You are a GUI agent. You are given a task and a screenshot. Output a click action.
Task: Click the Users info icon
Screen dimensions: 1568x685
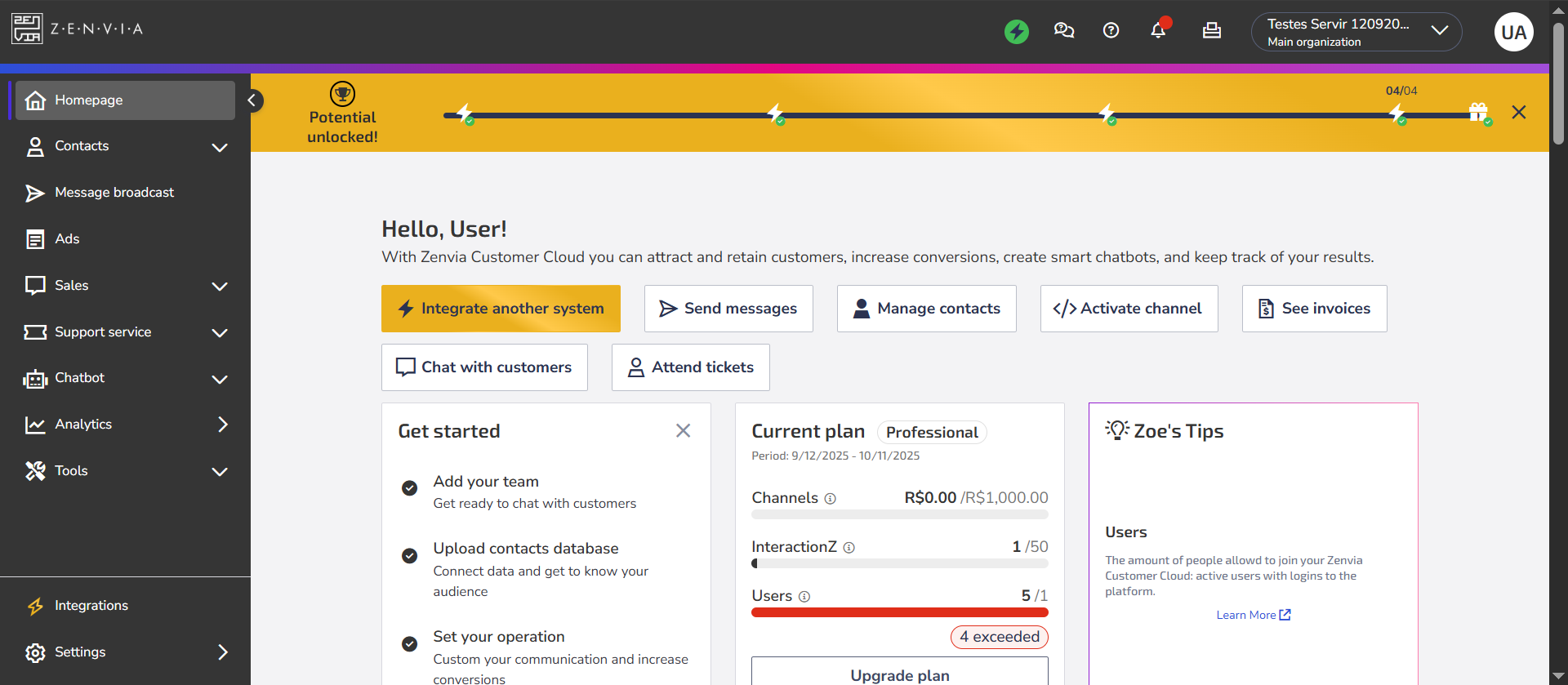click(804, 597)
